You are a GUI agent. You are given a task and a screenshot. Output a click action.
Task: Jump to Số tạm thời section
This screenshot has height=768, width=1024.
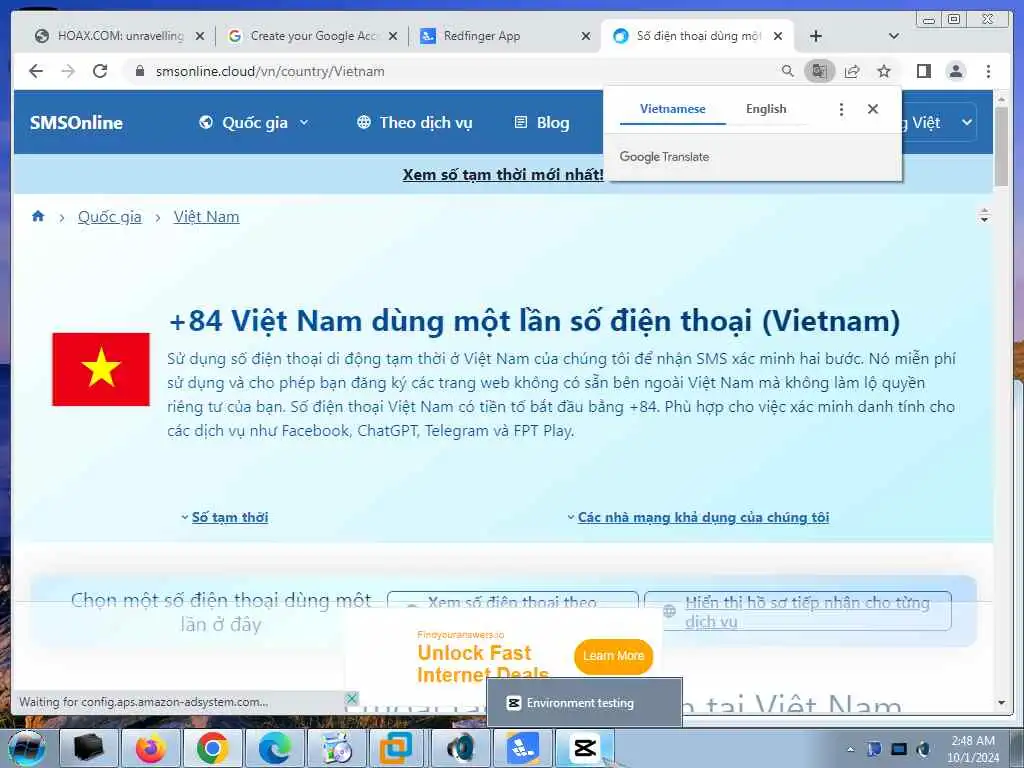click(230, 517)
